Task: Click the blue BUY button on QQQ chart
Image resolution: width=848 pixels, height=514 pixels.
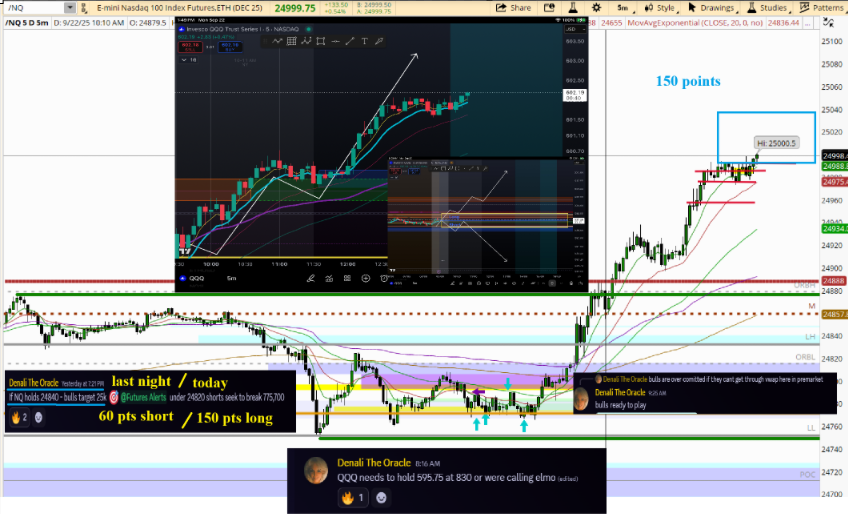Action: [x=229, y=47]
